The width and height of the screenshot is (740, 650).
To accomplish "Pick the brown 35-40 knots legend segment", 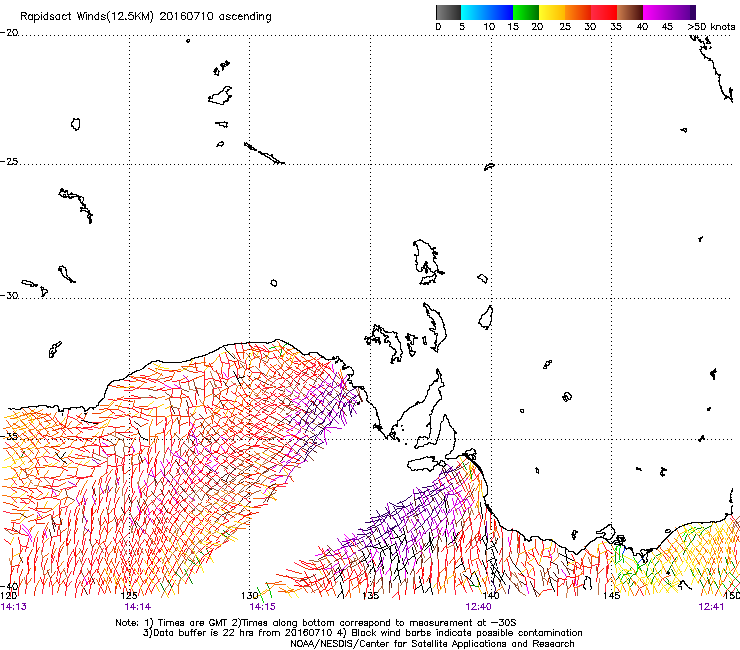I will coord(630,12).
